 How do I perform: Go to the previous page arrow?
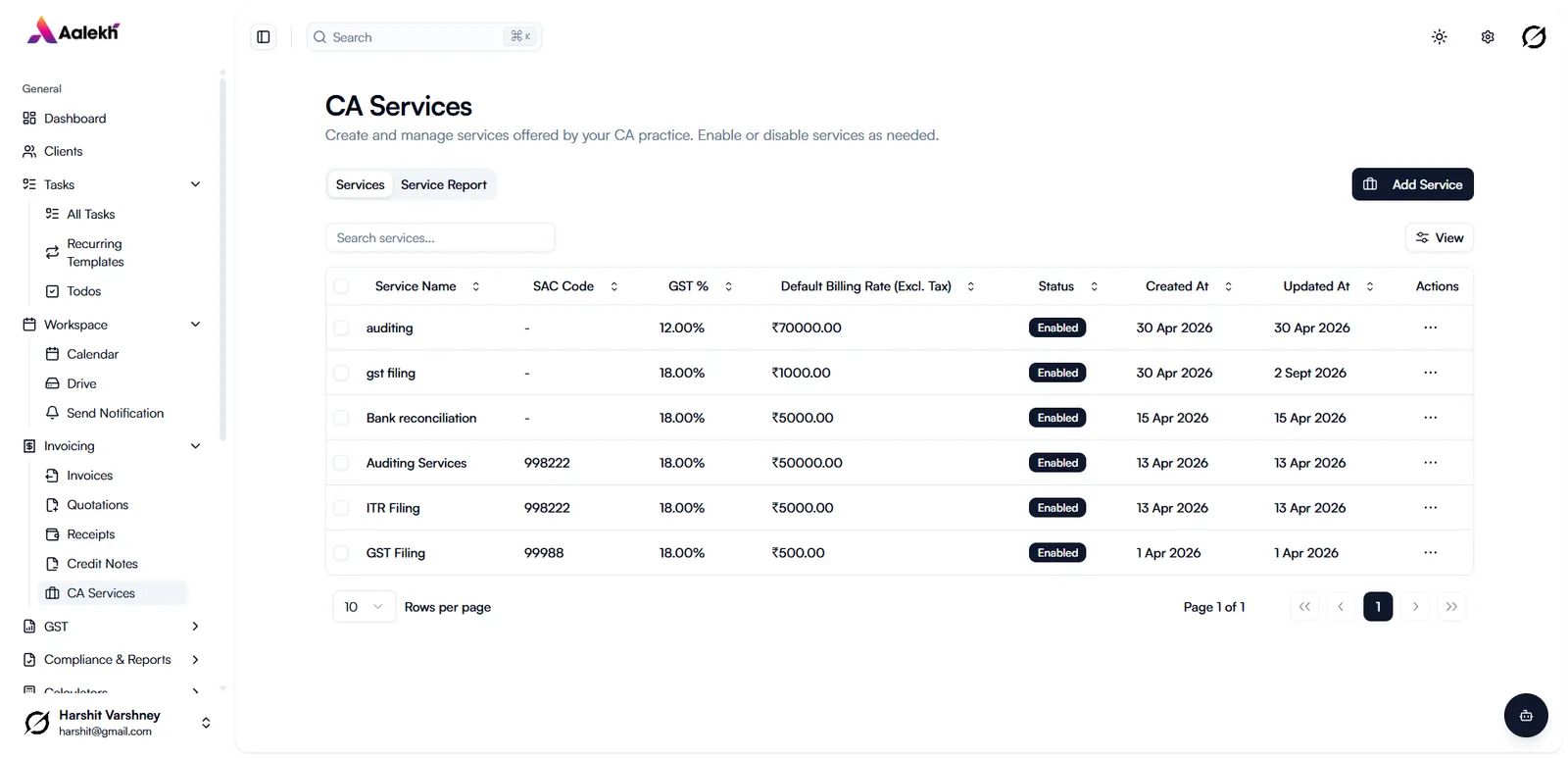coord(1341,607)
